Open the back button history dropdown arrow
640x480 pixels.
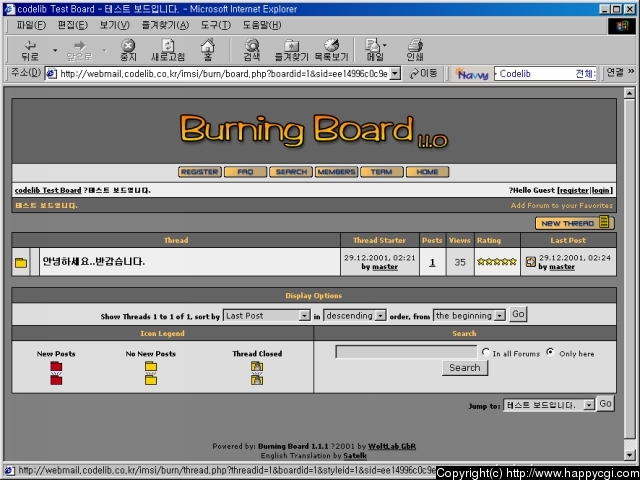[55, 51]
